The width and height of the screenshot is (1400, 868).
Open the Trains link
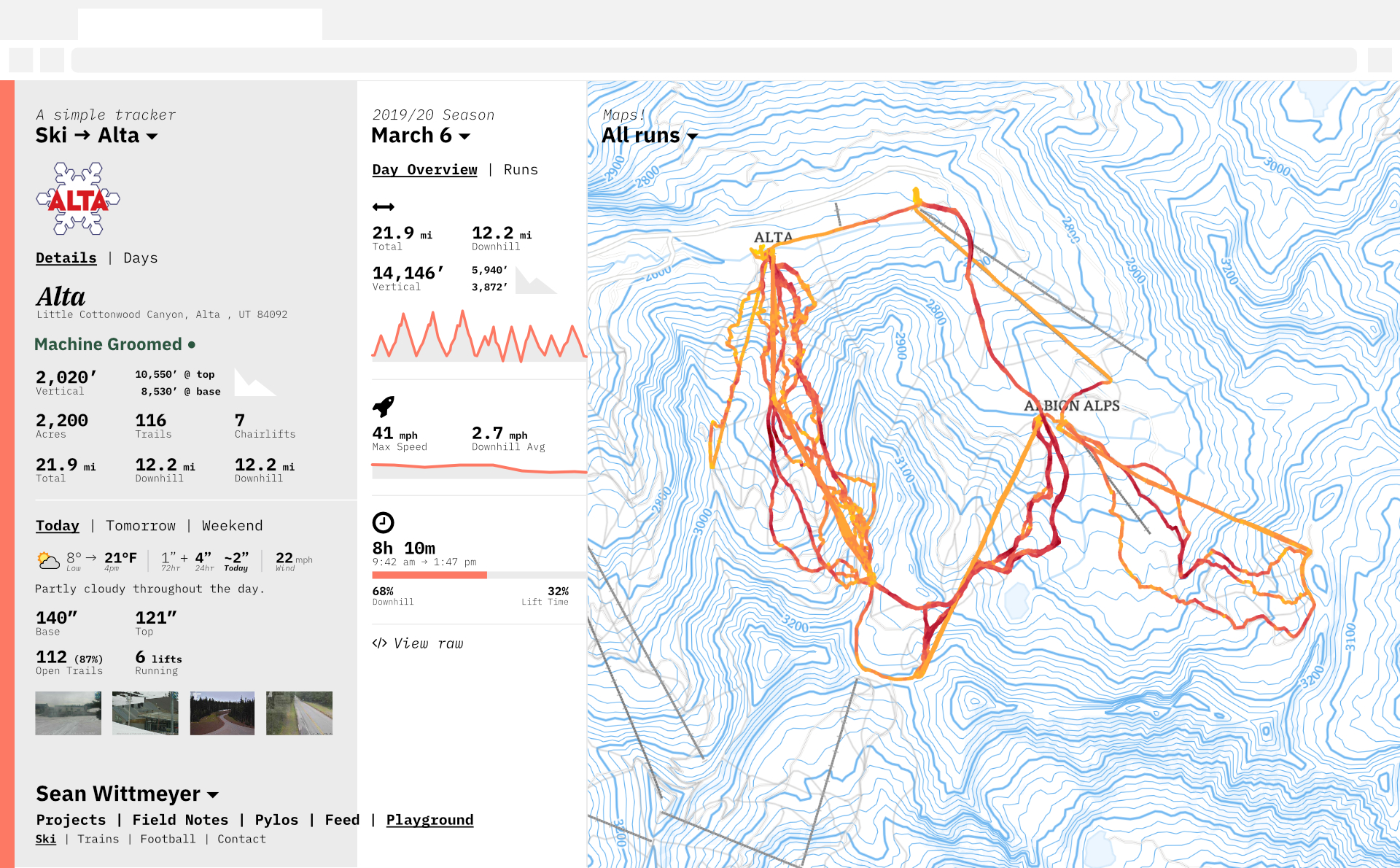(x=98, y=840)
